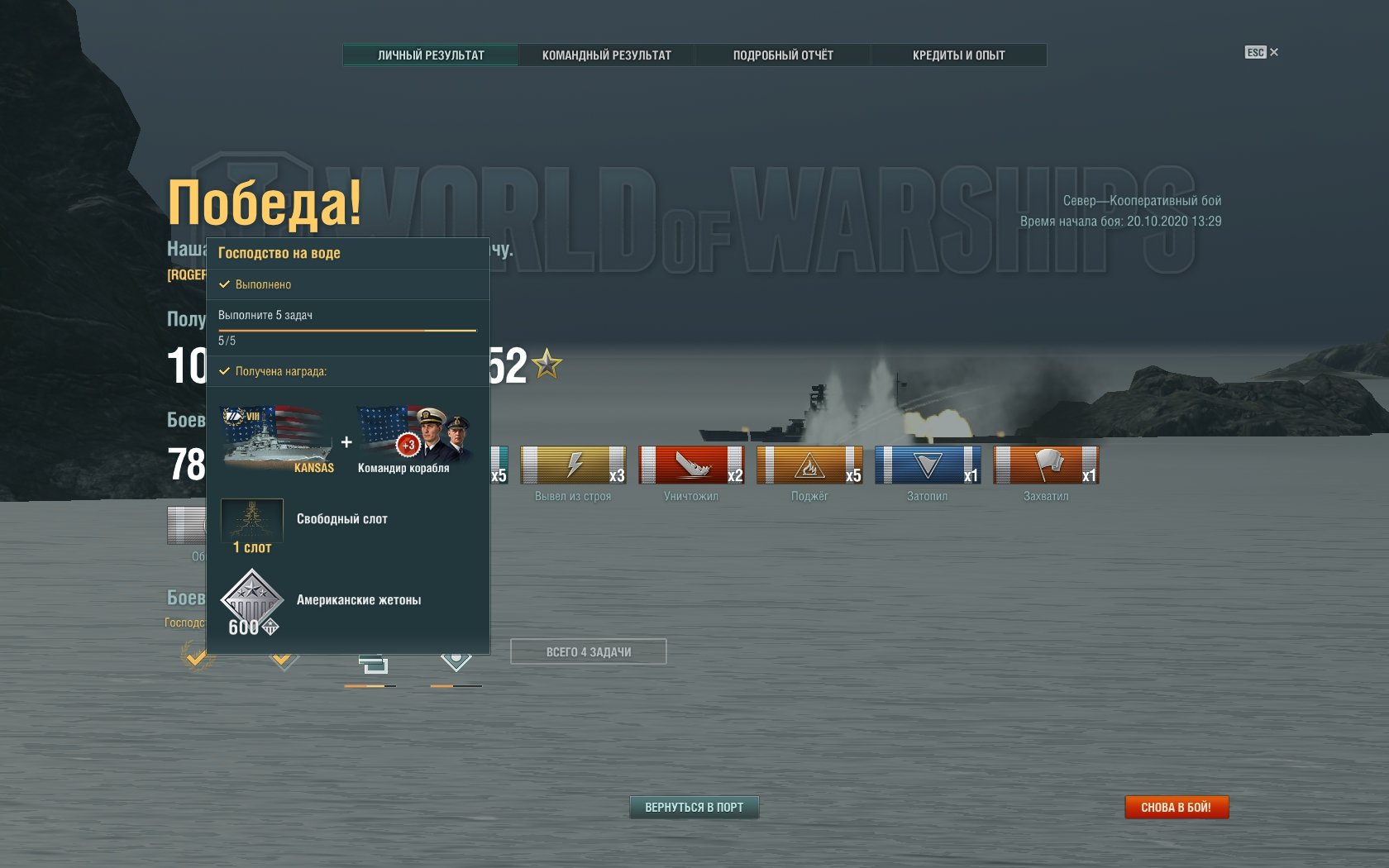Click the Выполните 5 задач progress bar
The height and width of the screenshot is (868, 1389).
[x=347, y=330]
